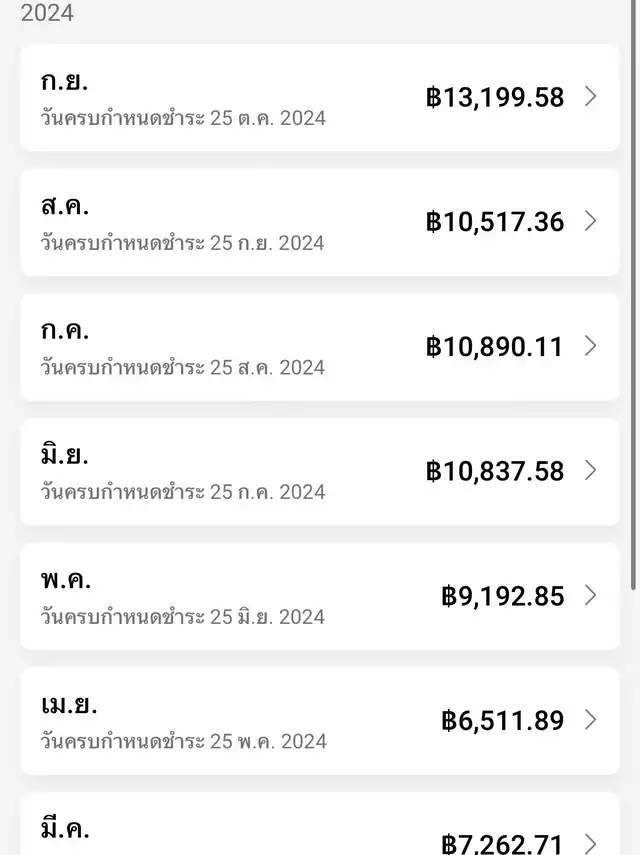Open the เม.ย. bill chevron arrow
The width and height of the screenshot is (640, 855).
tap(590, 720)
